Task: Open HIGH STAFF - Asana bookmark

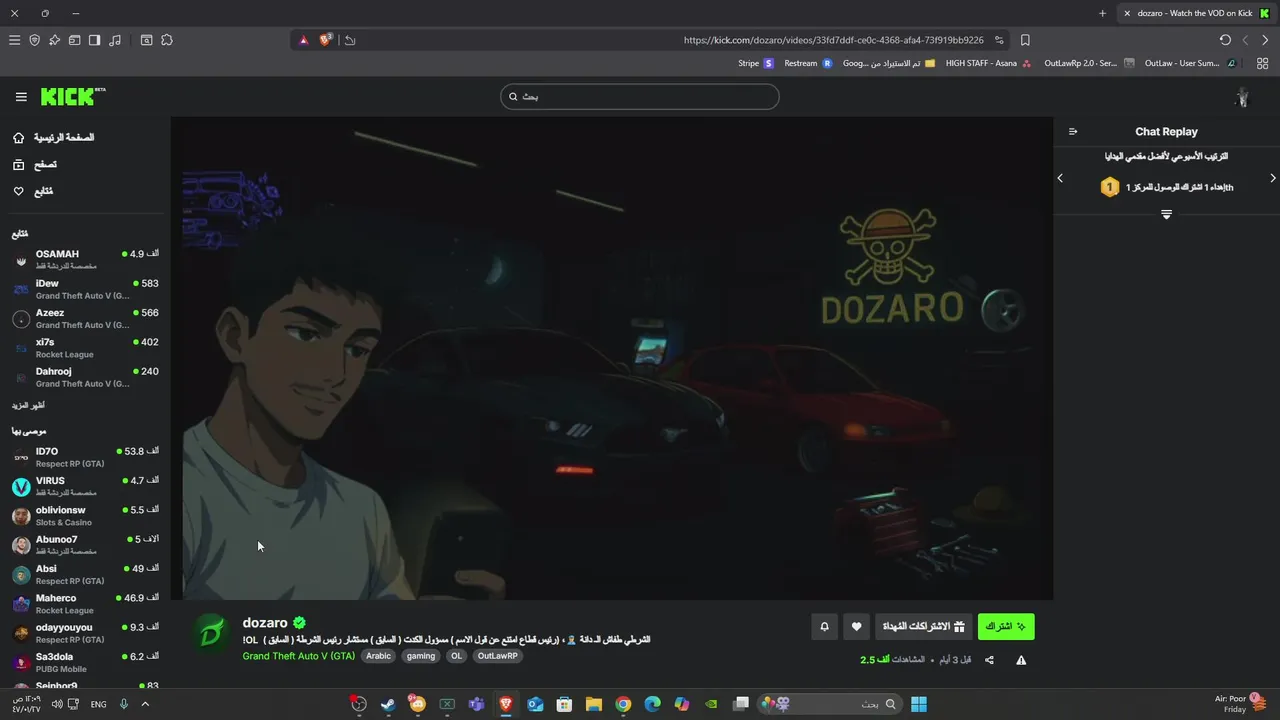Action: click(x=989, y=63)
